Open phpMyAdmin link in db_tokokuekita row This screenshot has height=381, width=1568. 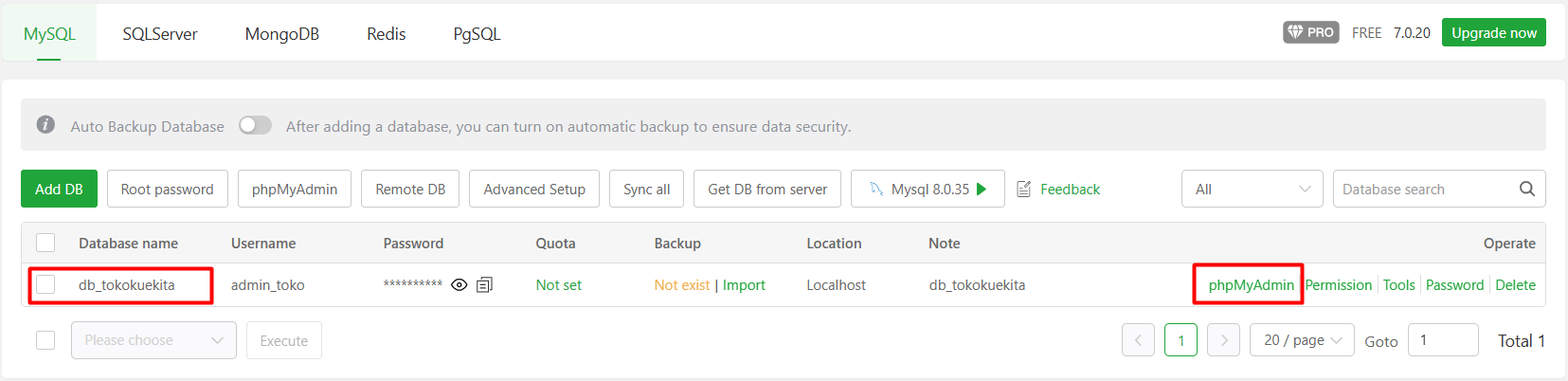[1251, 285]
